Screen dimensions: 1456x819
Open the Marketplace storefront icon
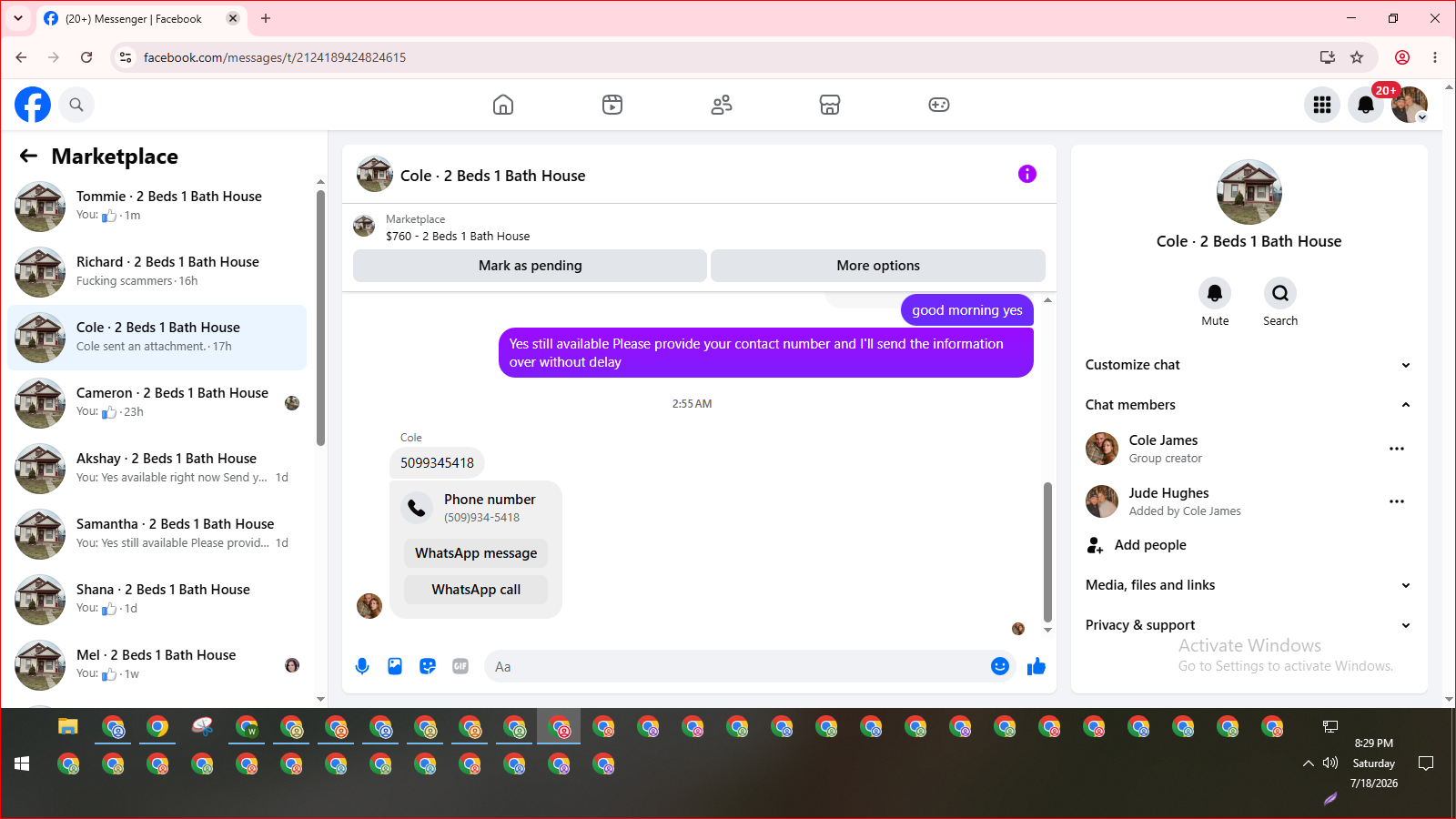pyautogui.click(x=830, y=105)
